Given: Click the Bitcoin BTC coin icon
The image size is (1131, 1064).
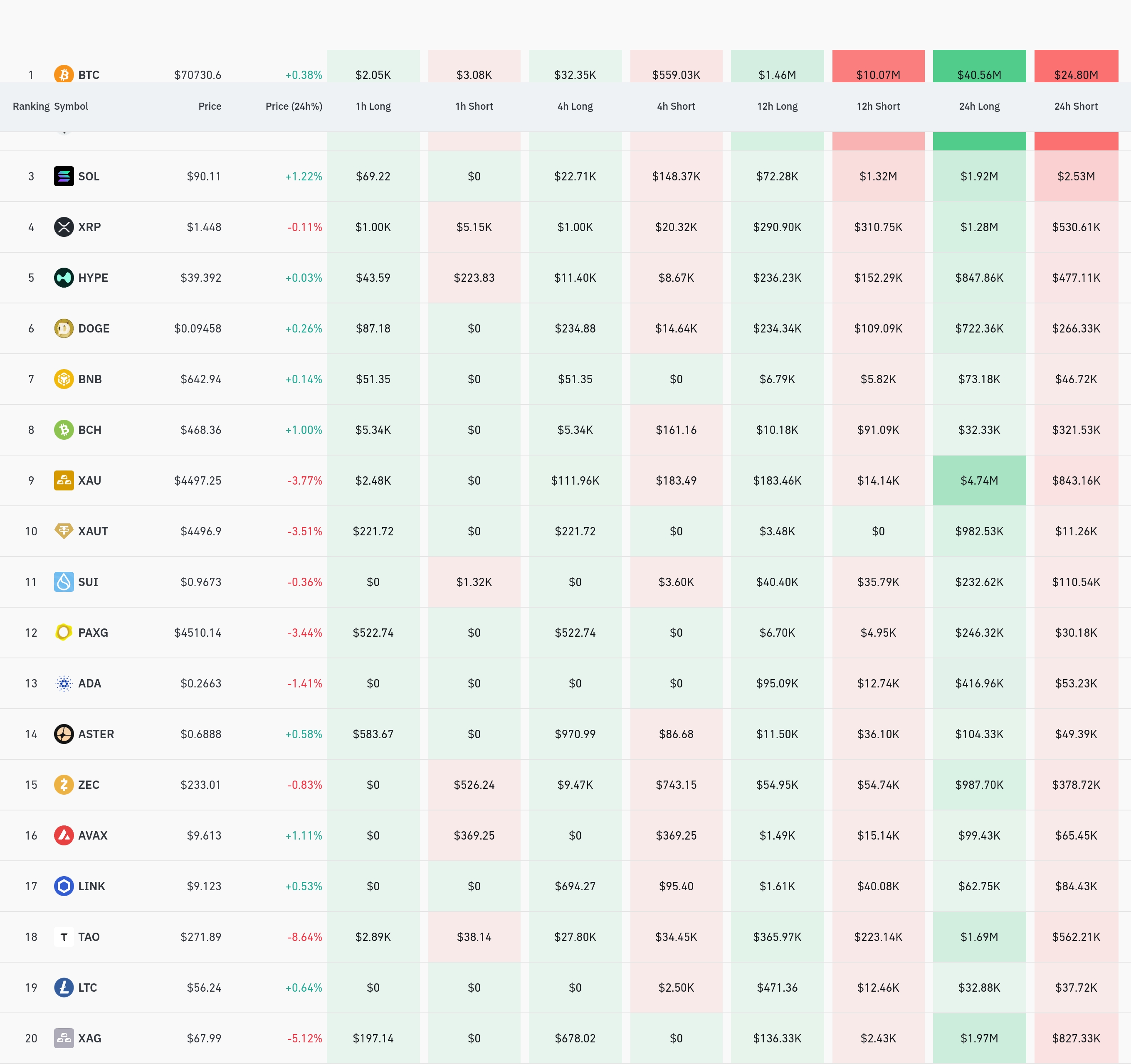Looking at the screenshot, I should (64, 74).
